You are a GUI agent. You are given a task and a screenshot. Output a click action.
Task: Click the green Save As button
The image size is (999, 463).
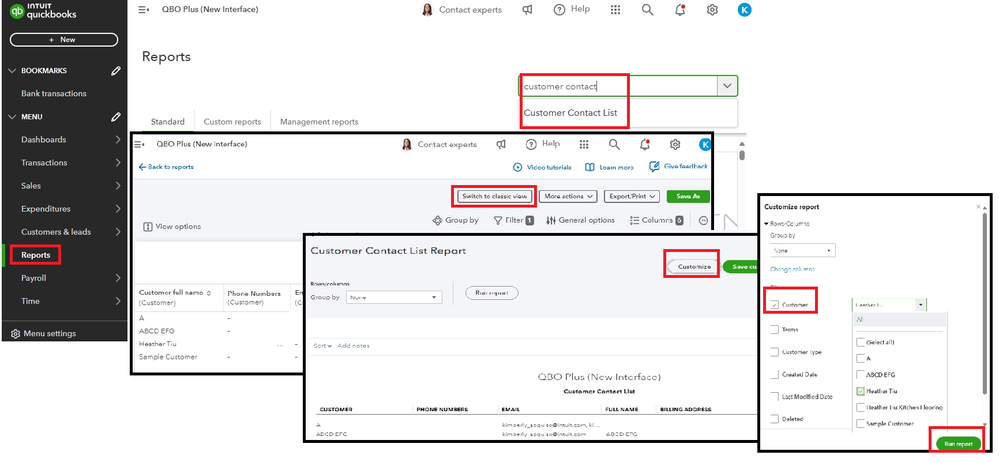pos(688,196)
